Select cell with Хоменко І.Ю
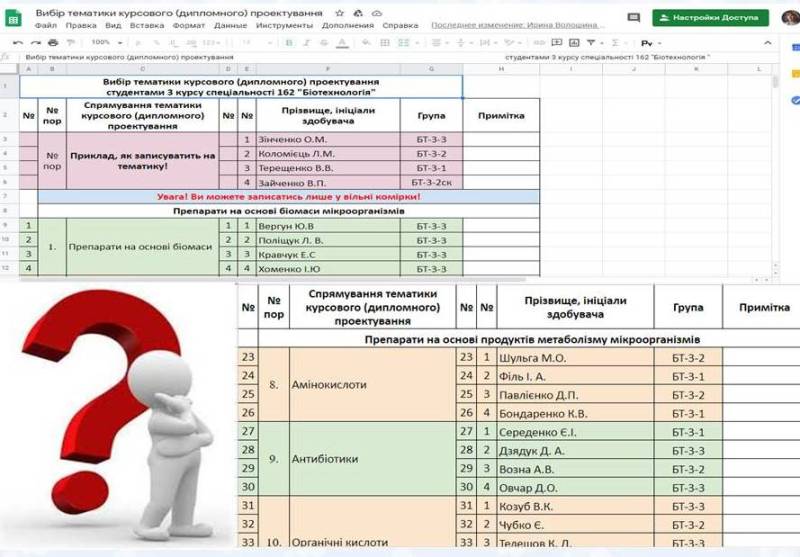The image size is (800, 557). click(x=328, y=269)
